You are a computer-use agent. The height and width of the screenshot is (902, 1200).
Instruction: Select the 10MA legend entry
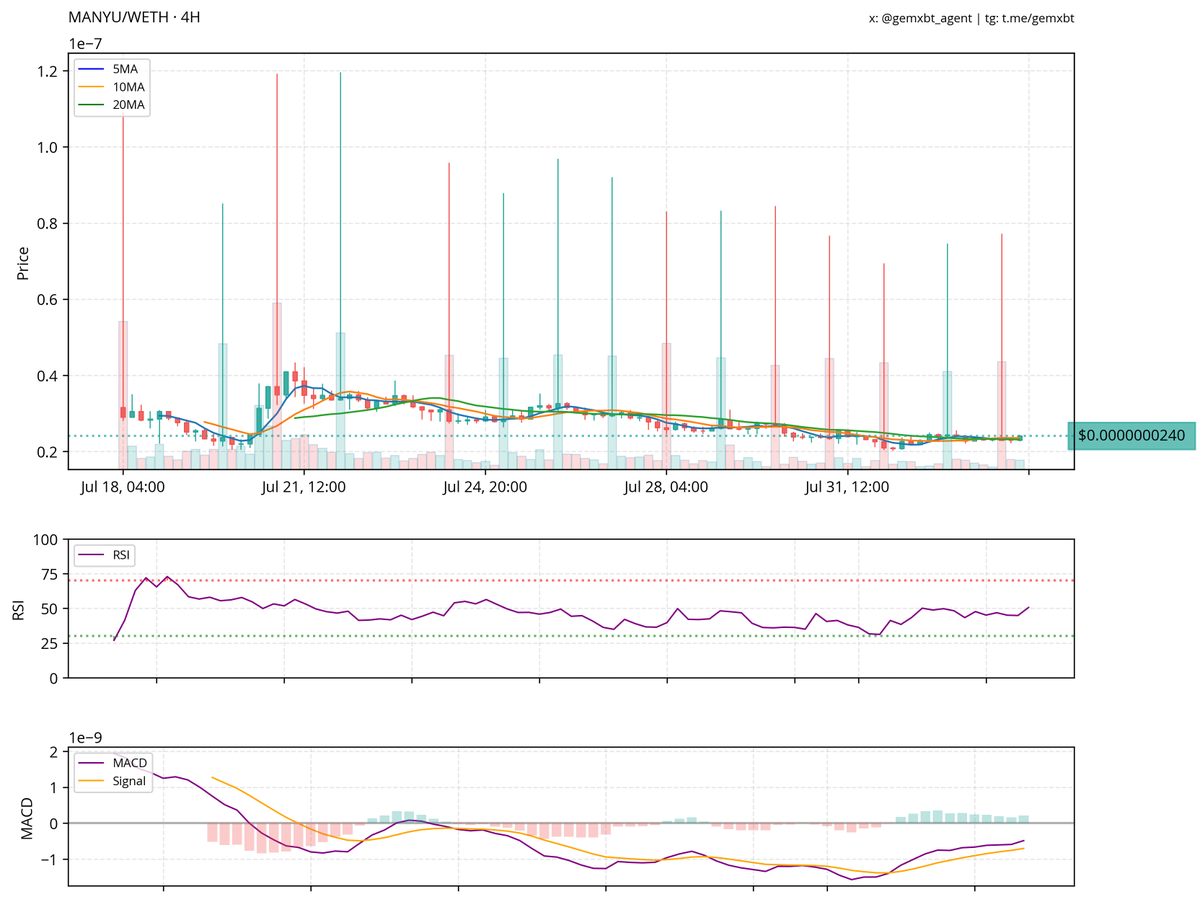(x=111, y=86)
